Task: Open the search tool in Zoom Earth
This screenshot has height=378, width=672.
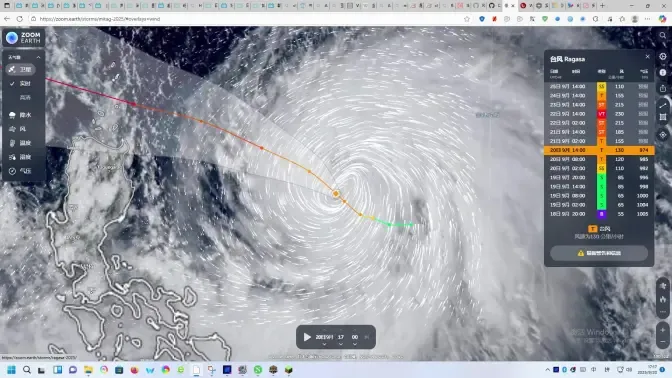Action: pos(663,36)
